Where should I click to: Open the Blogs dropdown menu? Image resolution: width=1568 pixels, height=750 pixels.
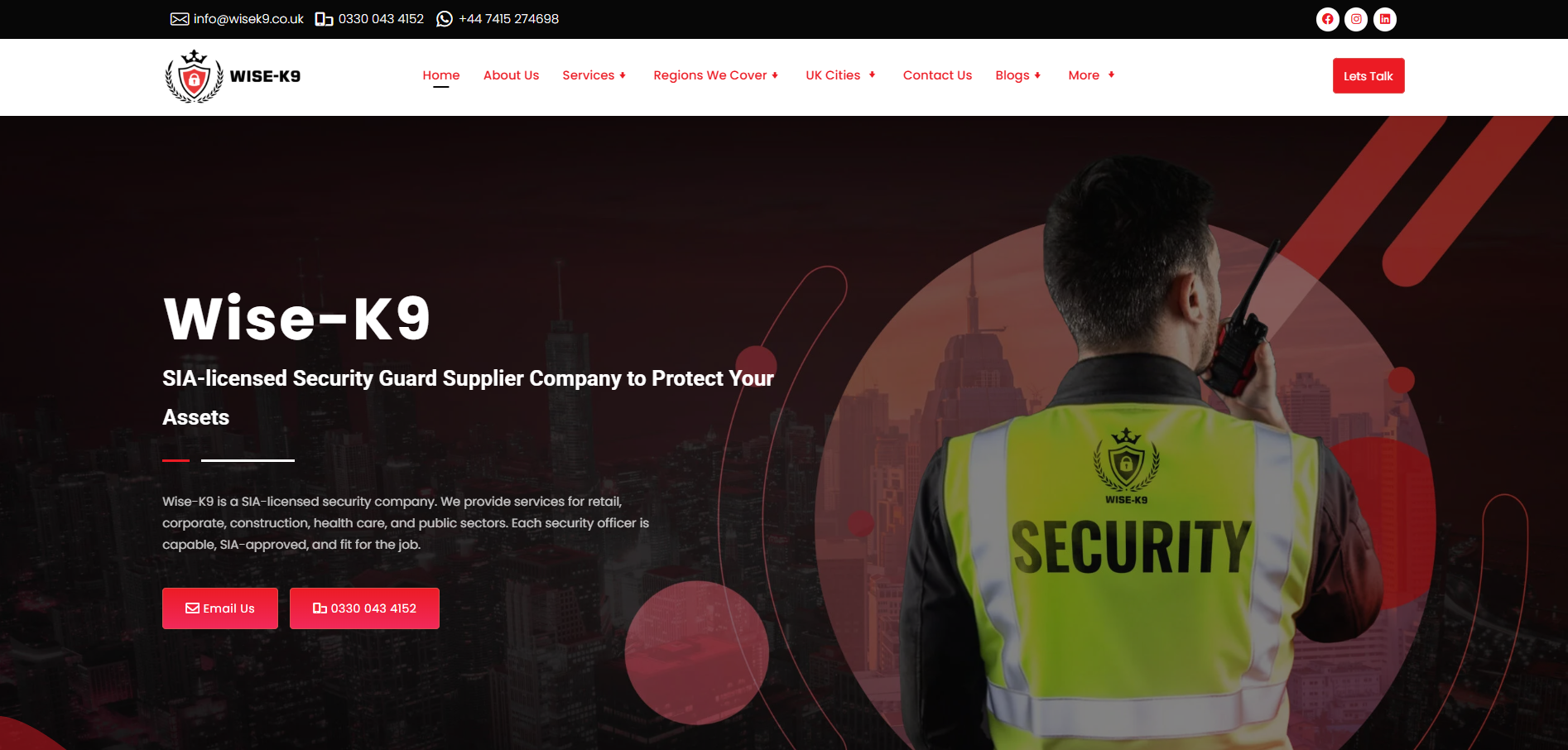(1017, 75)
